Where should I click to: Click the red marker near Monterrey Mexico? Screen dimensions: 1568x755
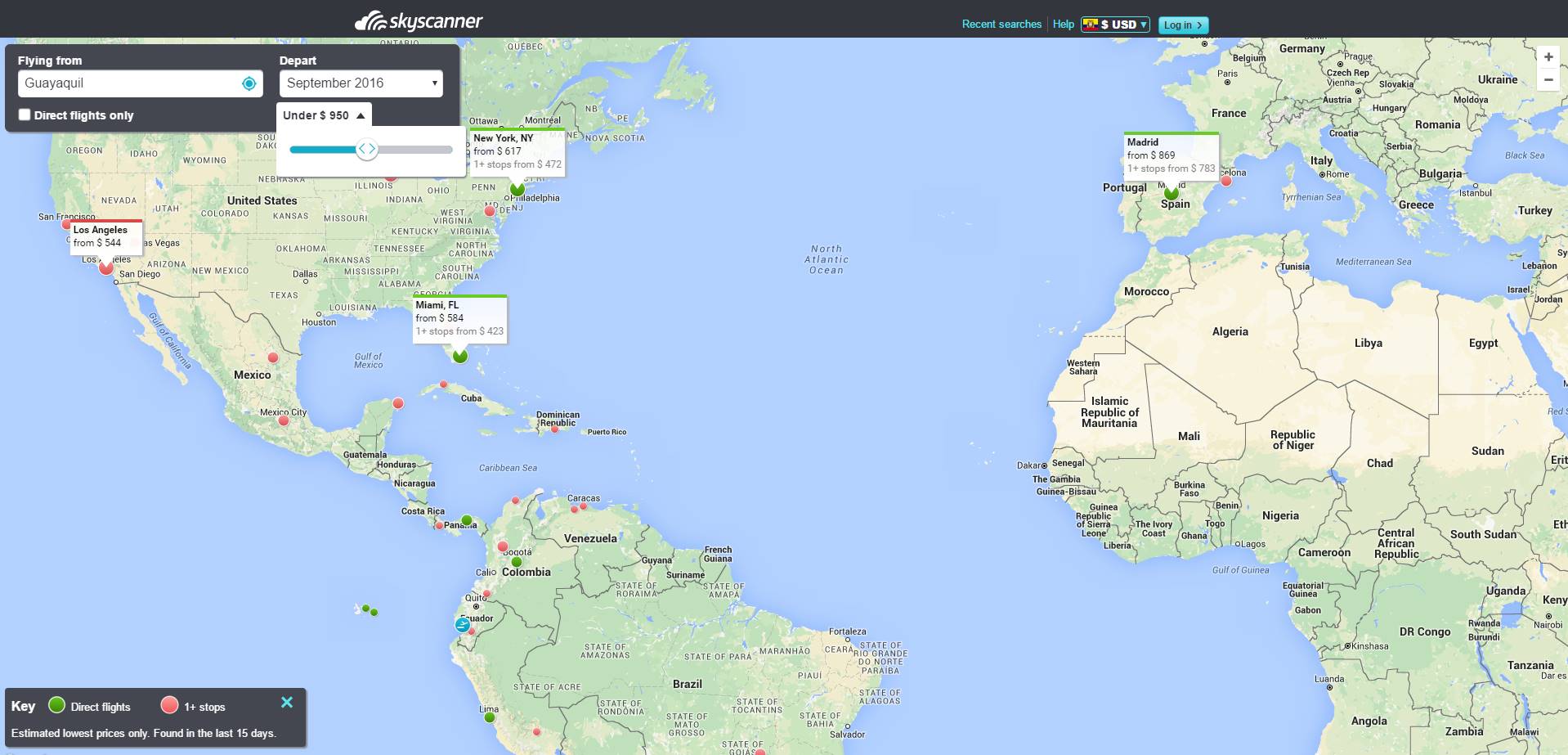(x=273, y=357)
